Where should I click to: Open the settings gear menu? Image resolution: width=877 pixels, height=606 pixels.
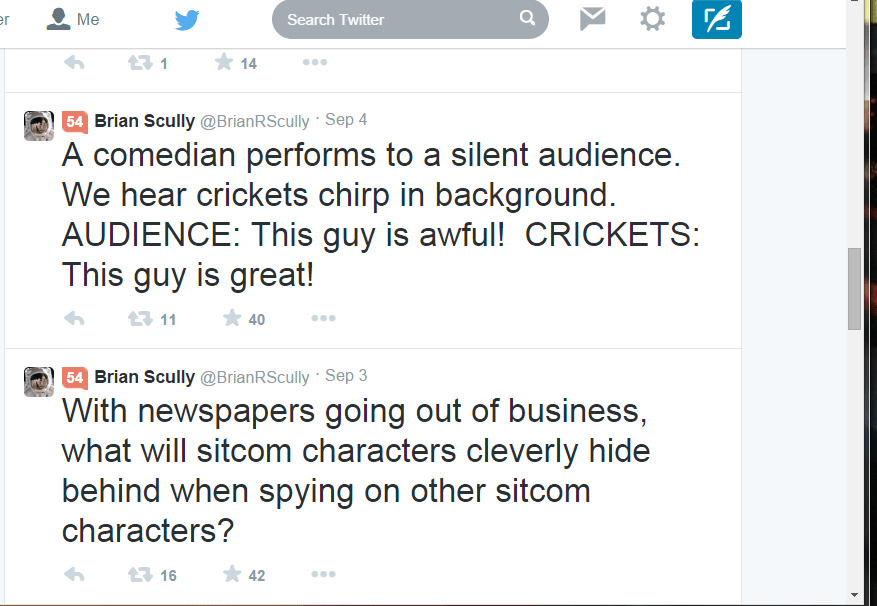(x=652, y=19)
